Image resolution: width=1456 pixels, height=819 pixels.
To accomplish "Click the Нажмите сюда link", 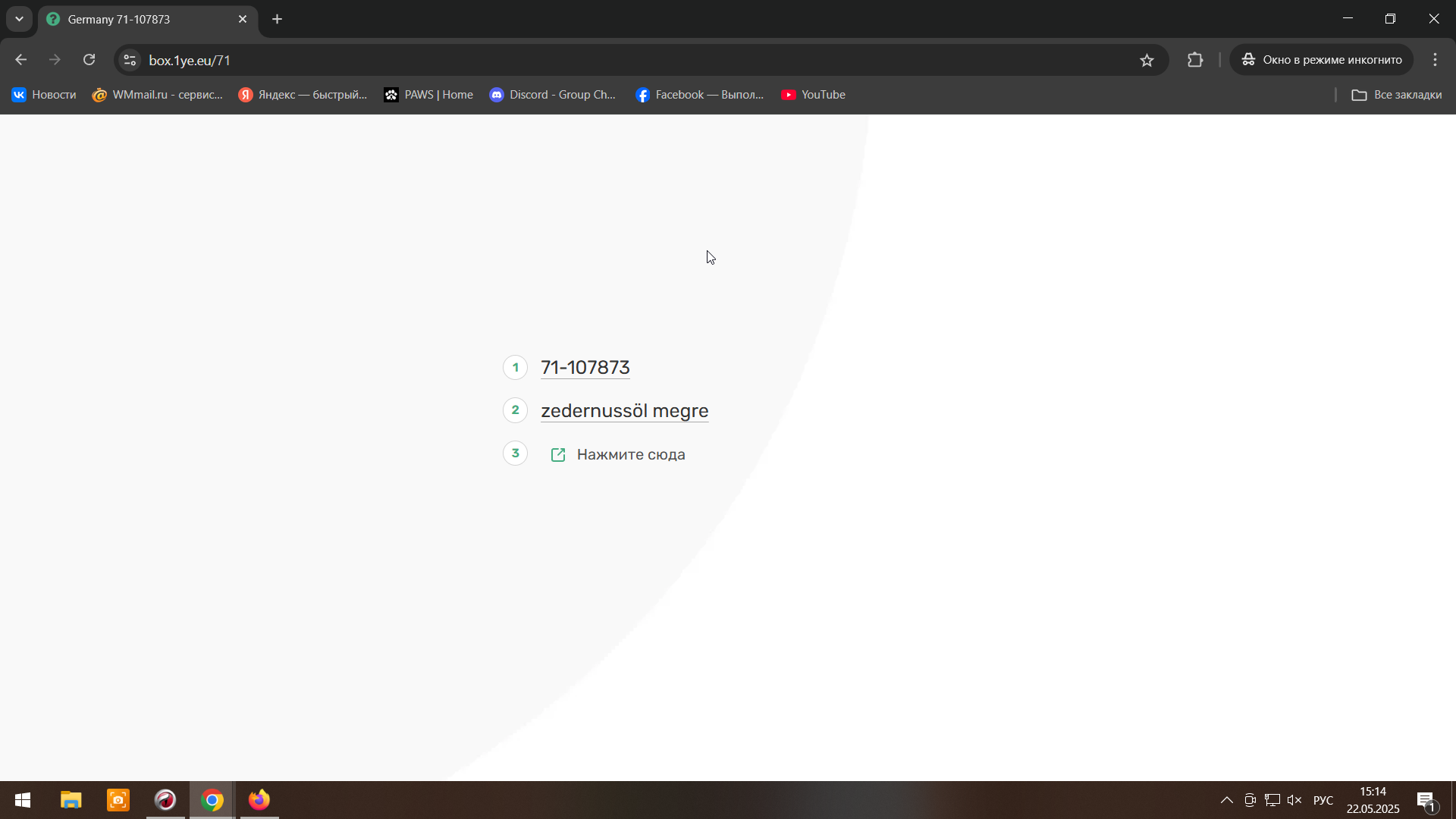I will 631,454.
